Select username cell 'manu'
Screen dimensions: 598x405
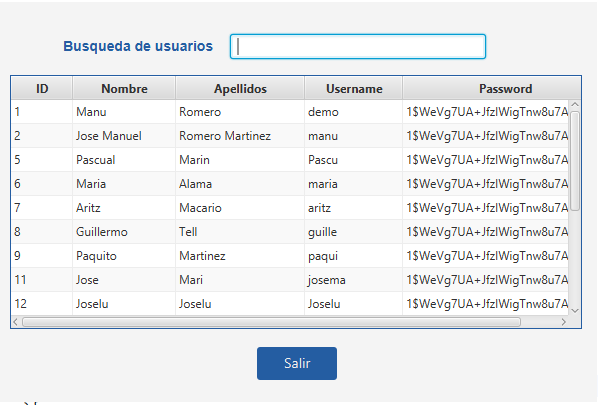click(x=354, y=136)
